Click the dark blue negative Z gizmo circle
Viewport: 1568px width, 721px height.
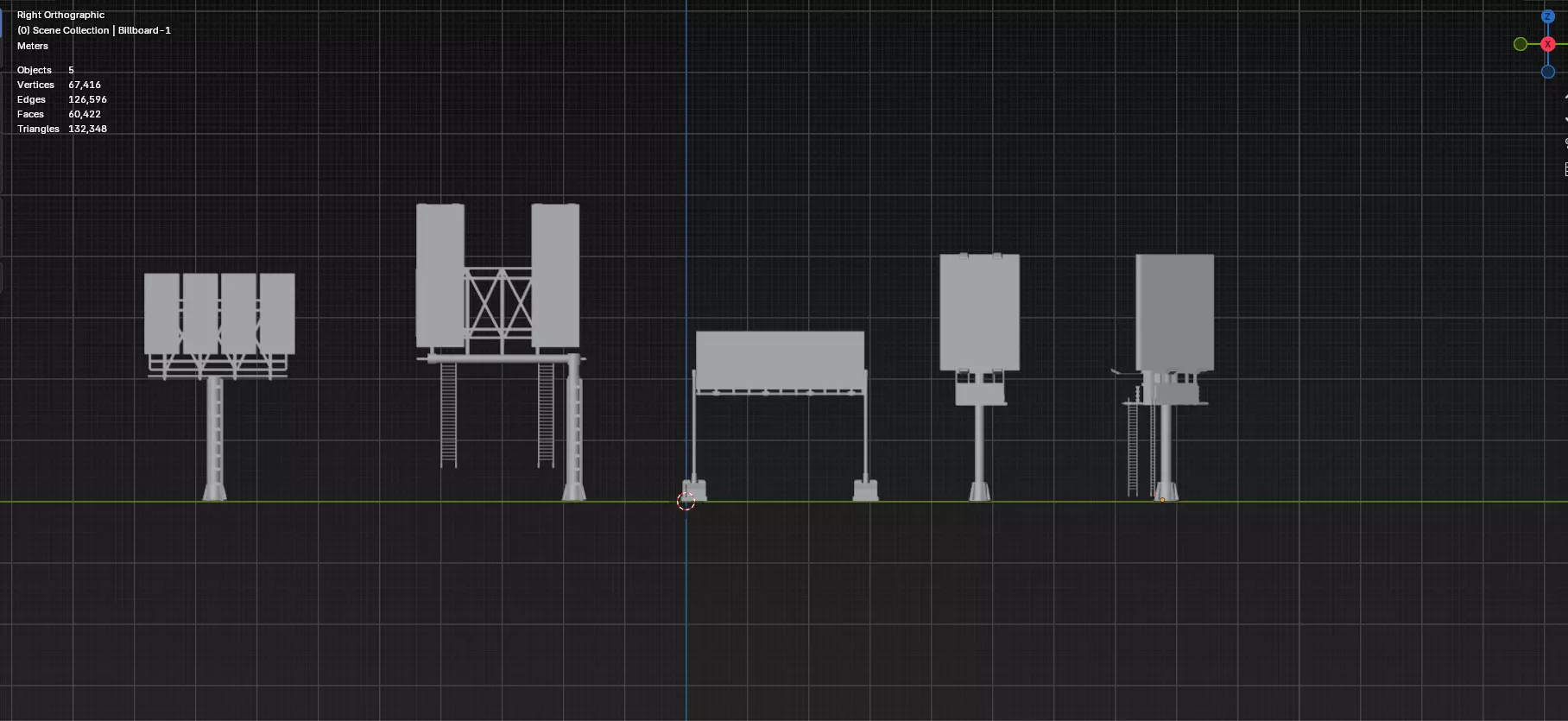1548,72
